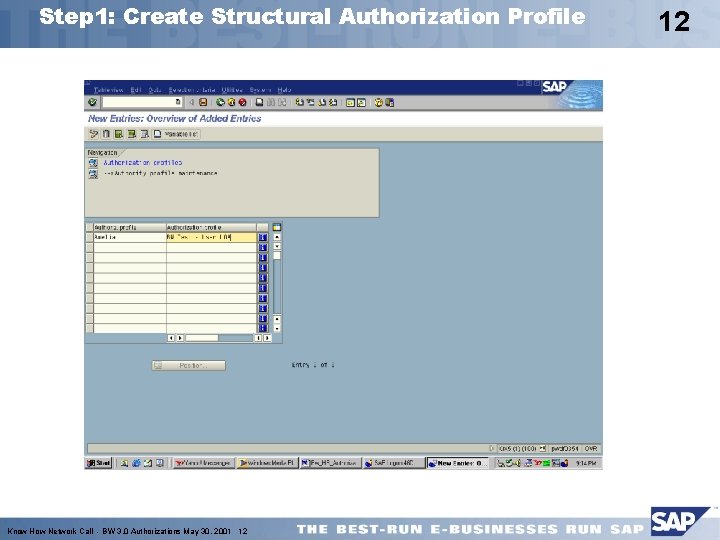This screenshot has height=540, width=720.
Task: Click the table settings icon above scrollbar
Action: click(277, 227)
